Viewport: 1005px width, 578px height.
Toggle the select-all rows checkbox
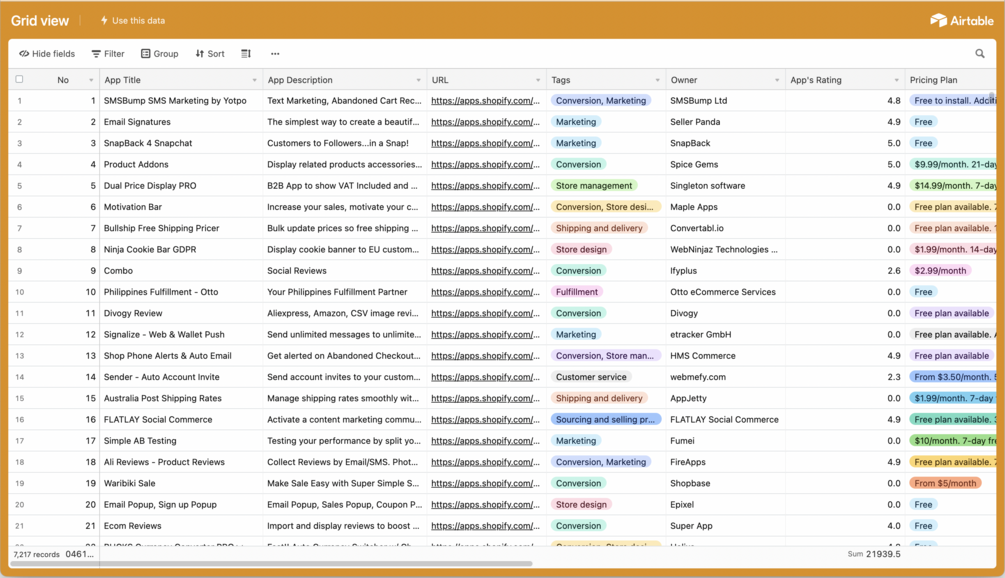point(19,79)
